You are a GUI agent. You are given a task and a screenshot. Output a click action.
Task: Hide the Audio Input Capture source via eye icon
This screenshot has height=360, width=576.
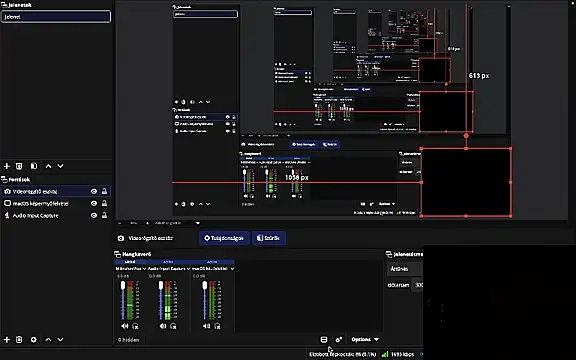[x=94, y=215]
